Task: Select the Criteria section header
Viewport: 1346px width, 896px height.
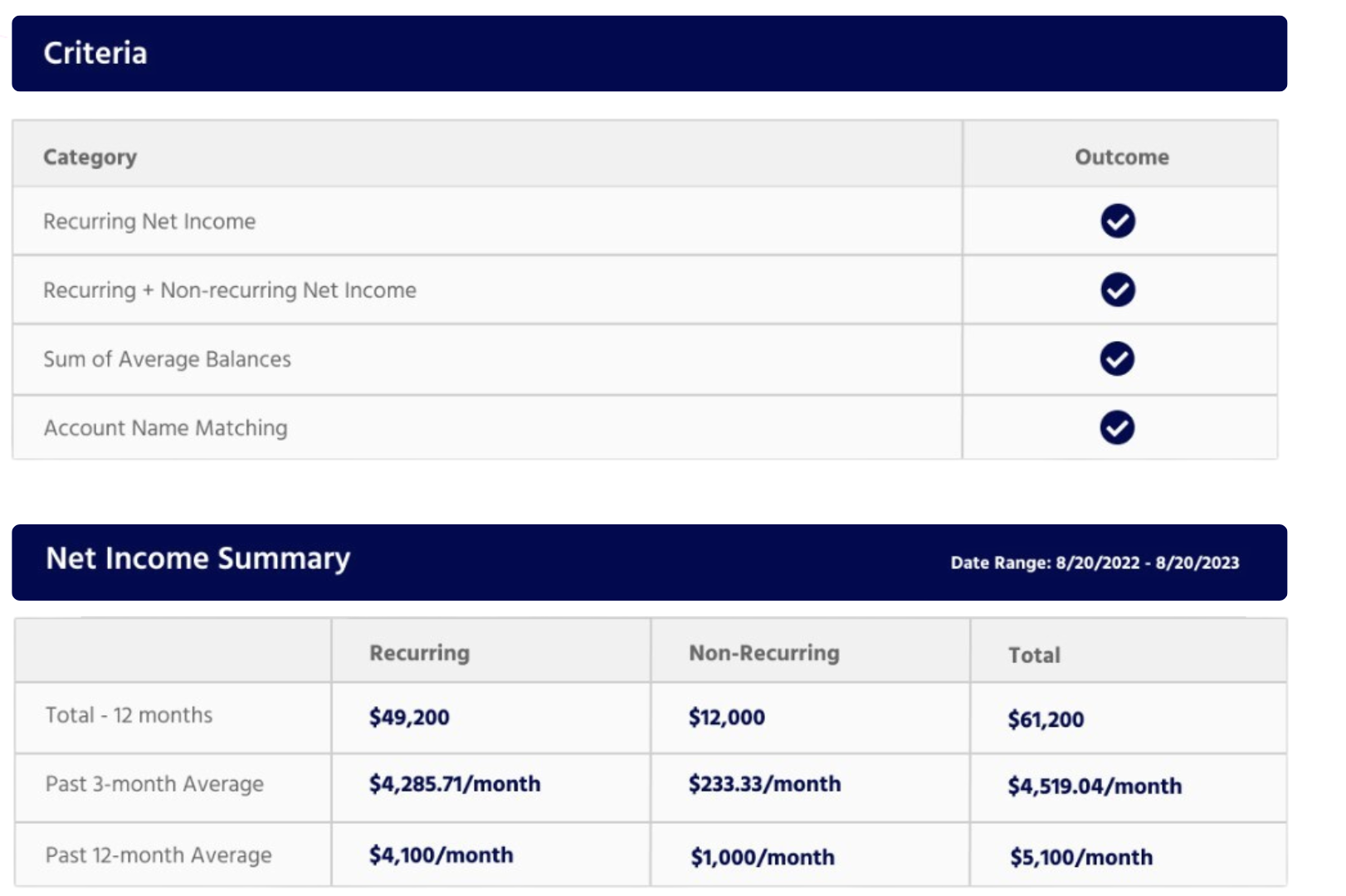Action: tap(95, 53)
